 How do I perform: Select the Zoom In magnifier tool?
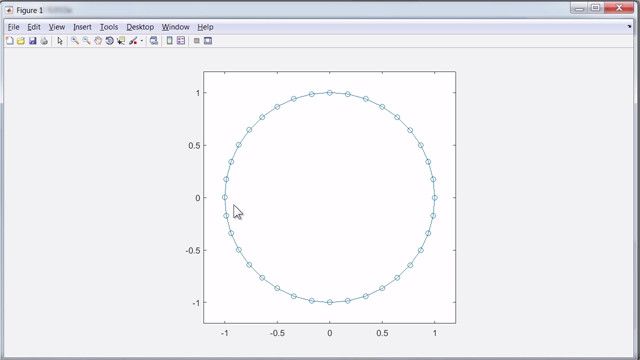[75, 41]
